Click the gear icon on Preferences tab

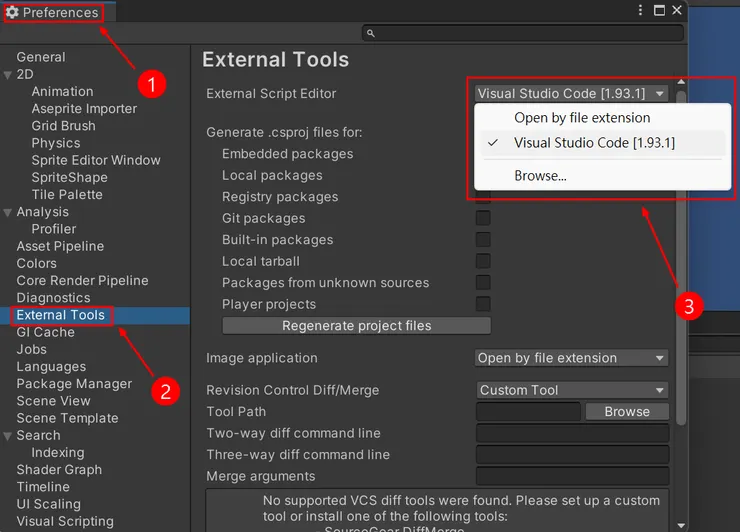coord(13,13)
